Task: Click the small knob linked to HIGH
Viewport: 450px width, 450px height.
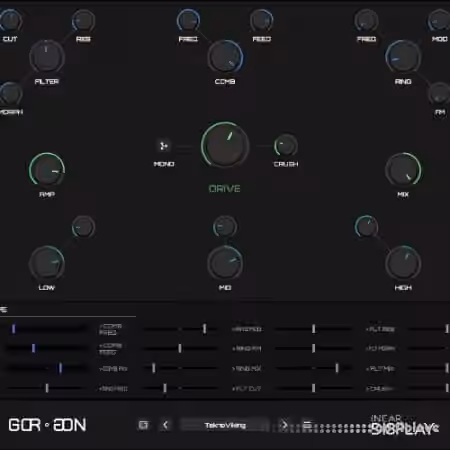Action: pos(366,227)
